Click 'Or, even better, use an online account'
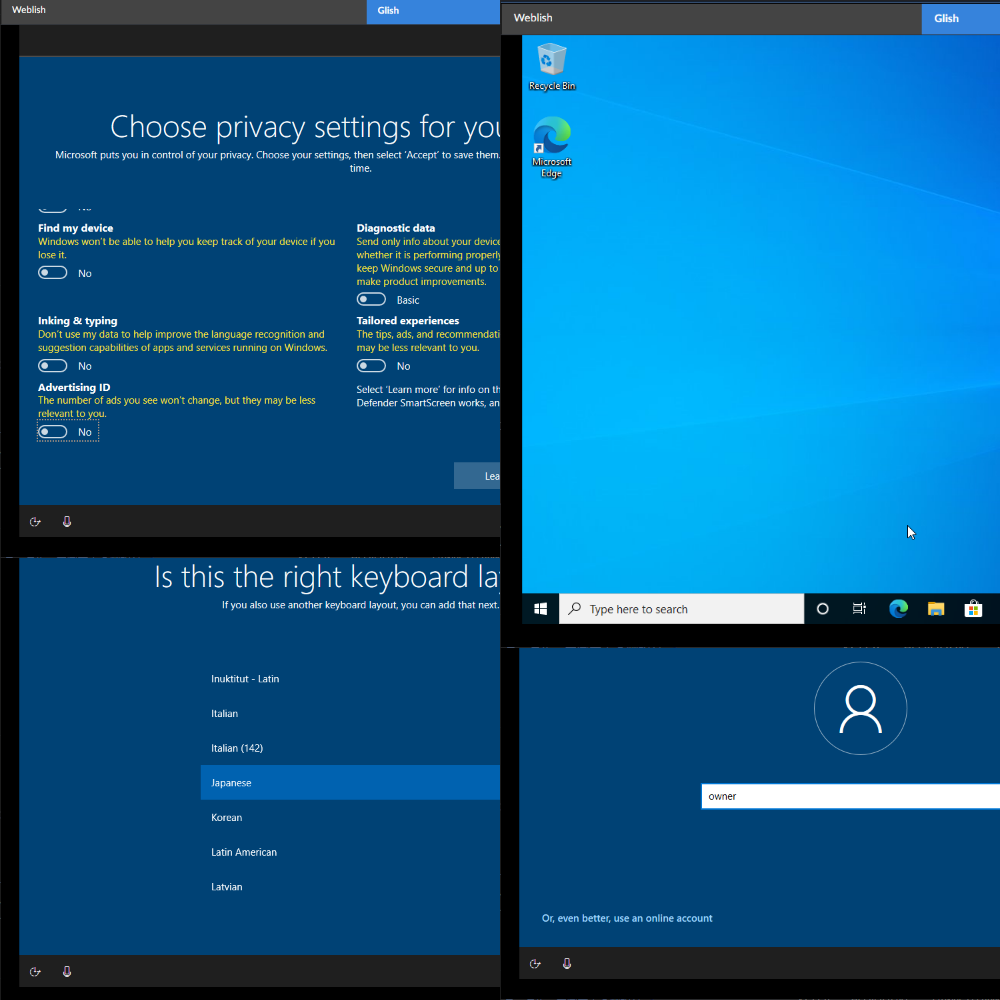This screenshot has height=1000, width=1000. point(627,918)
